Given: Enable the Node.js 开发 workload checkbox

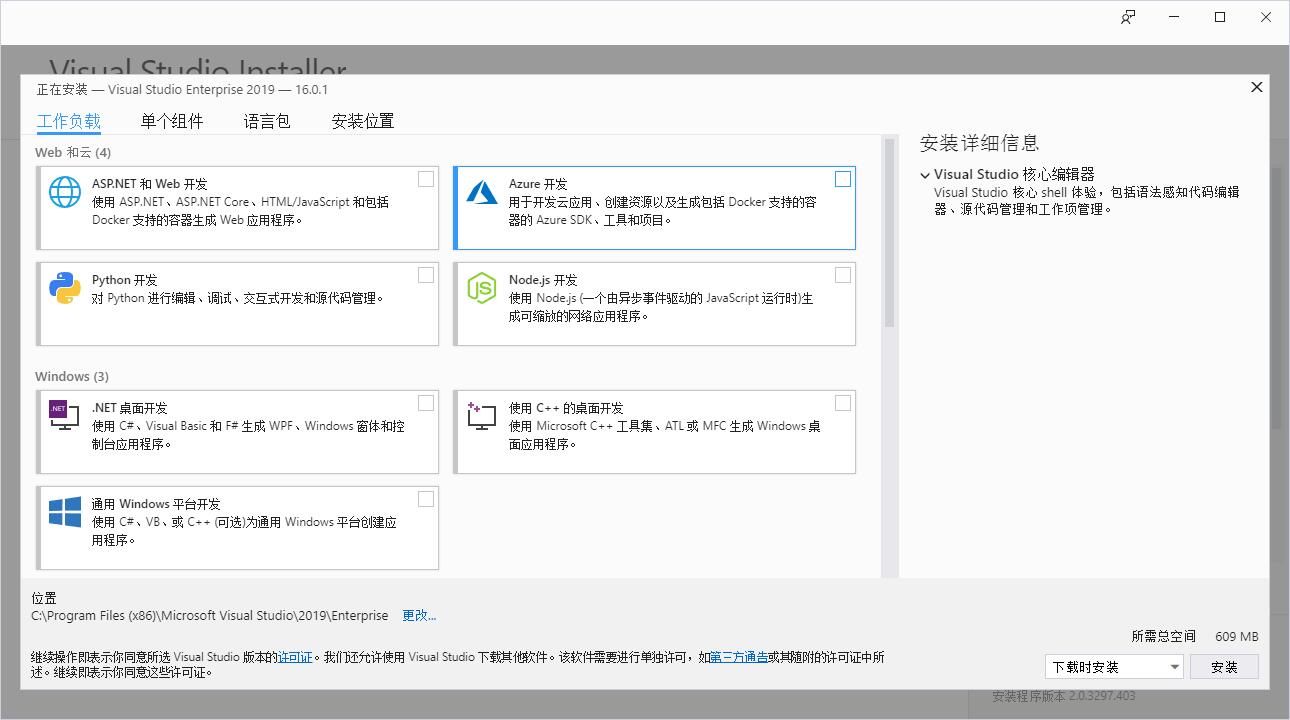Looking at the screenshot, I should (x=843, y=275).
